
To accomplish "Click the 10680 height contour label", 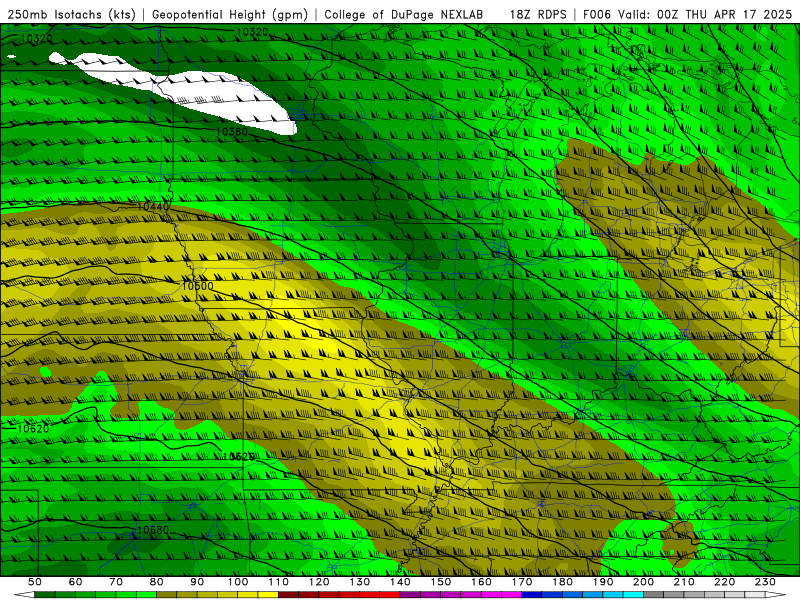I will pyautogui.click(x=153, y=530).
